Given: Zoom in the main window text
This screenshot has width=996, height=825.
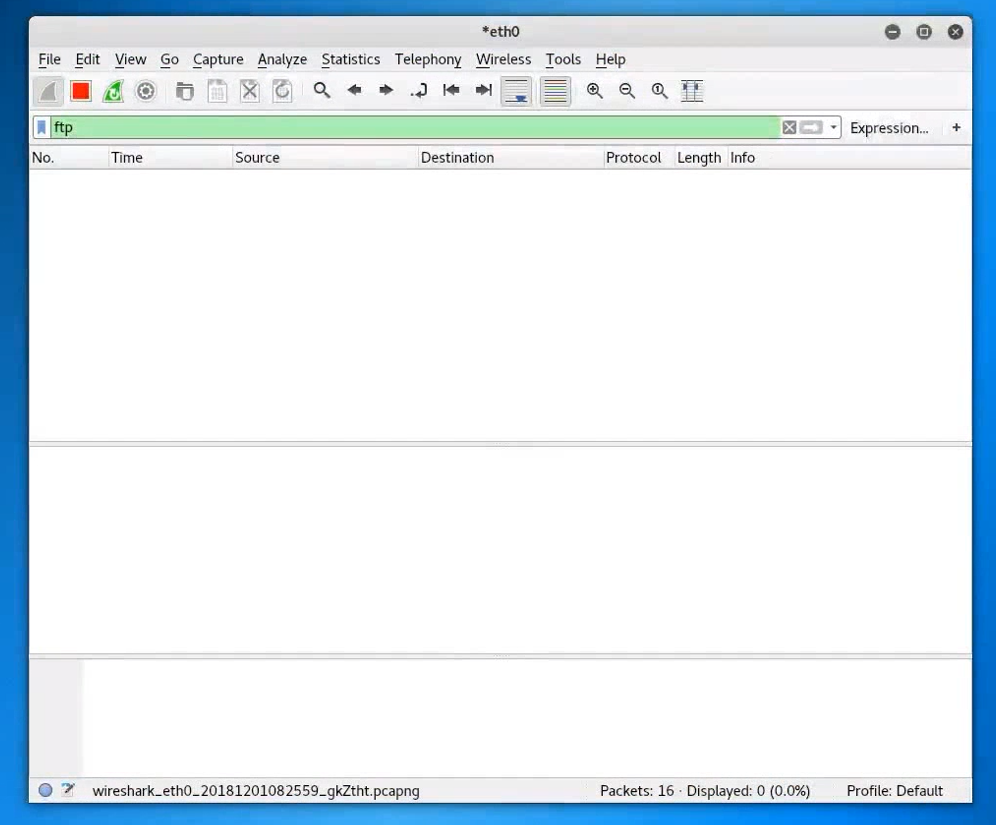Looking at the screenshot, I should point(595,91).
